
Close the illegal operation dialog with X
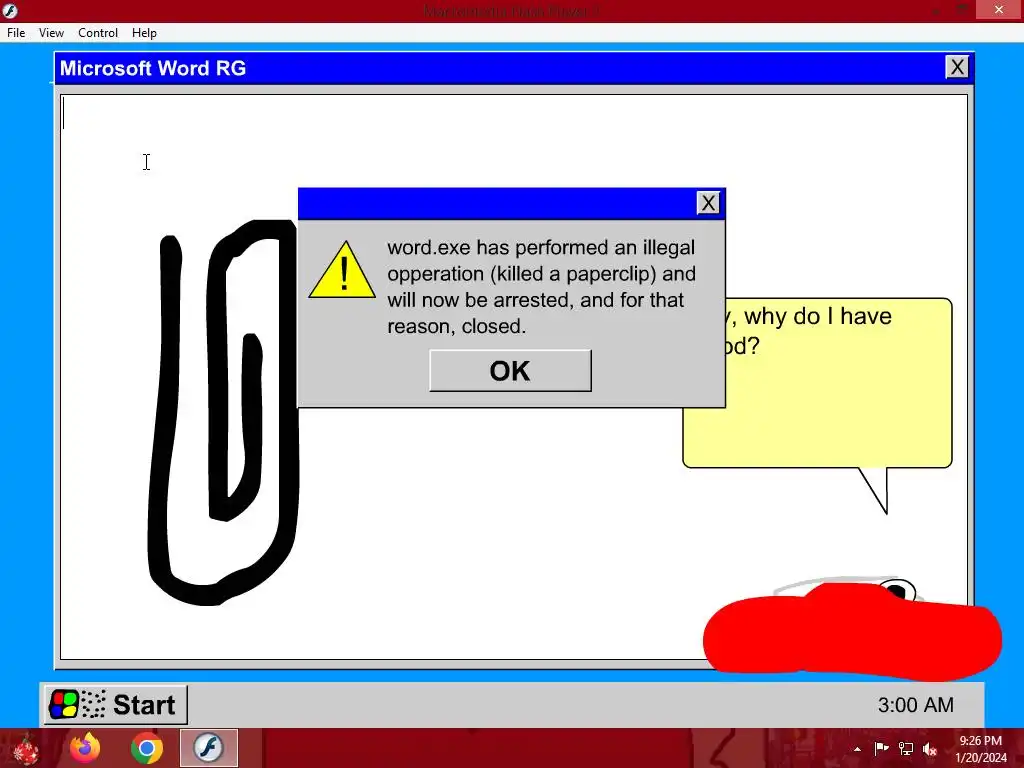tap(709, 203)
